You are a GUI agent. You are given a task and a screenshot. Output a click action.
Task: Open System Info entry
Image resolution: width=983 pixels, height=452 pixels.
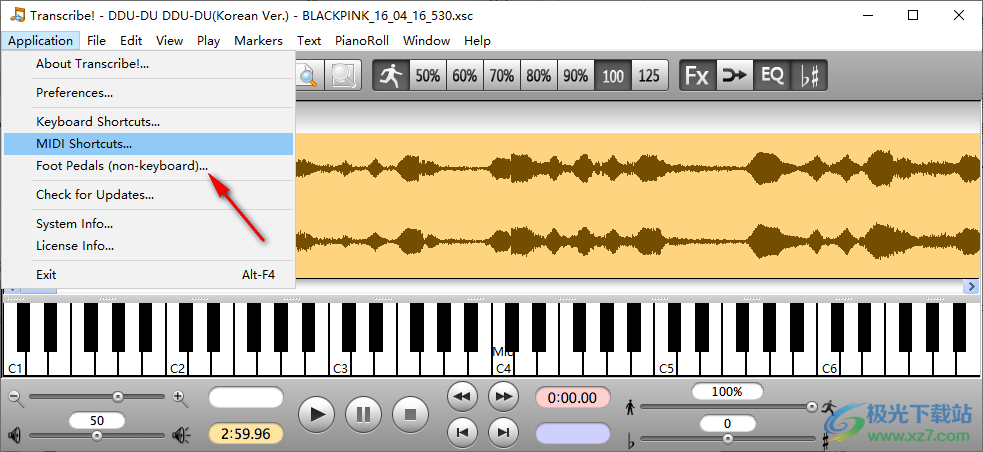tap(149, 224)
